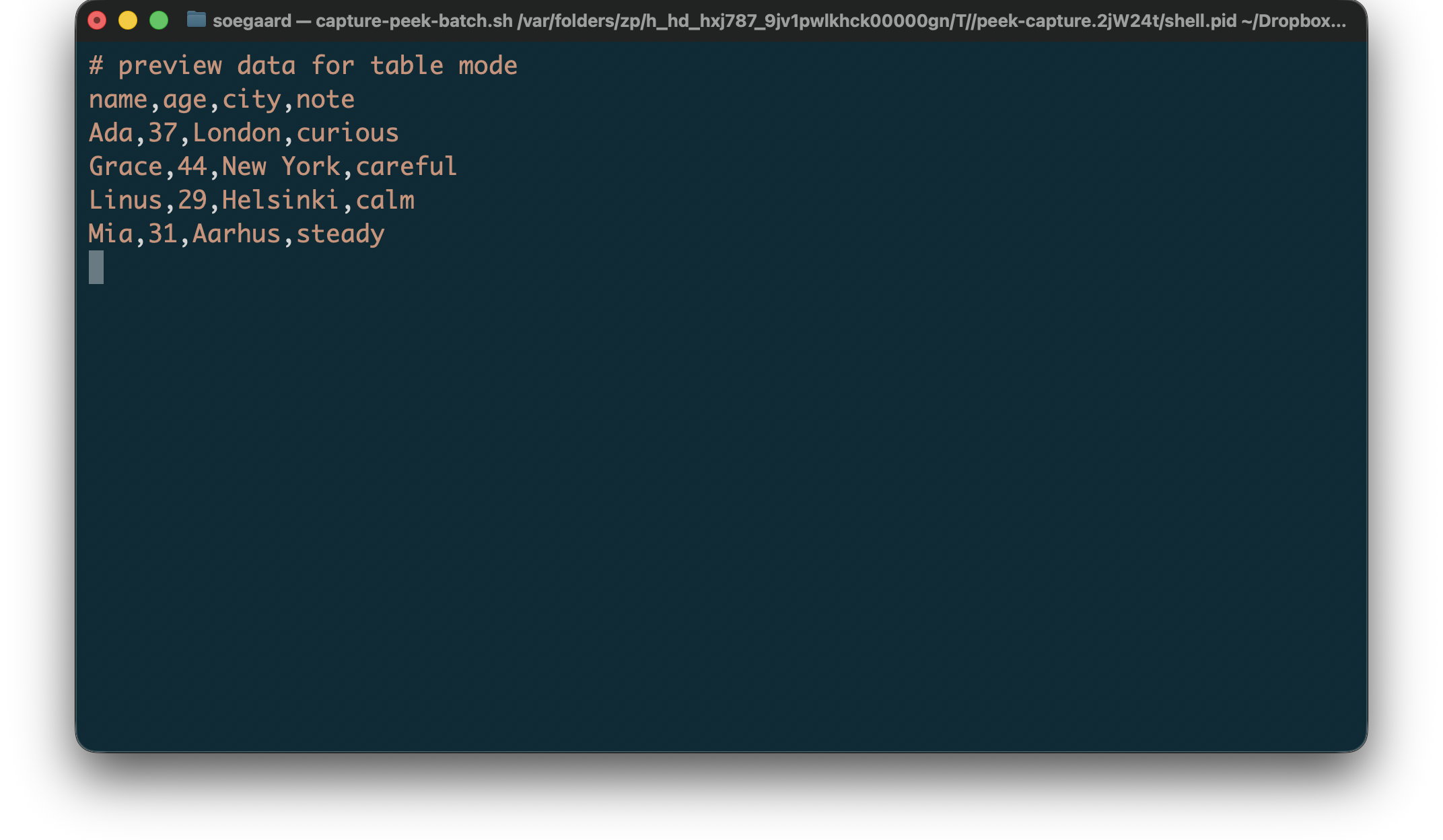Viewport: 1443px width, 840px height.
Task: Click the window title text capture-peek-batch.sh
Action: click(413, 21)
